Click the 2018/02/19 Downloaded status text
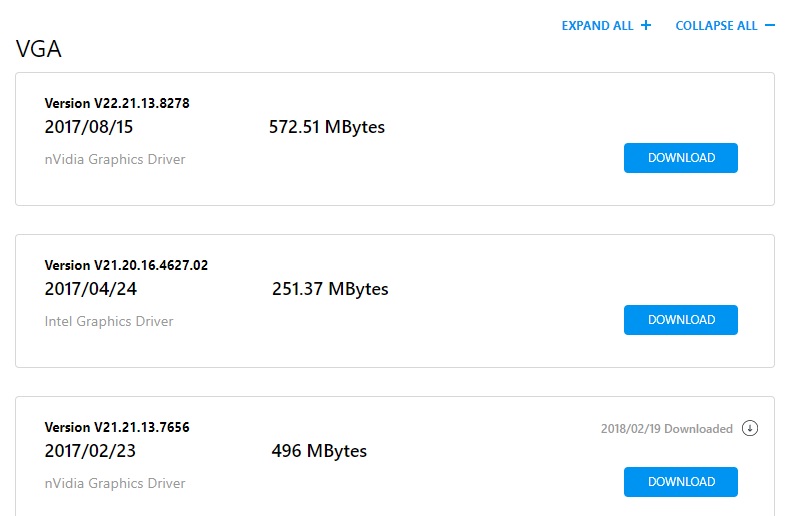Viewport: 803px width, 516px height. point(666,428)
